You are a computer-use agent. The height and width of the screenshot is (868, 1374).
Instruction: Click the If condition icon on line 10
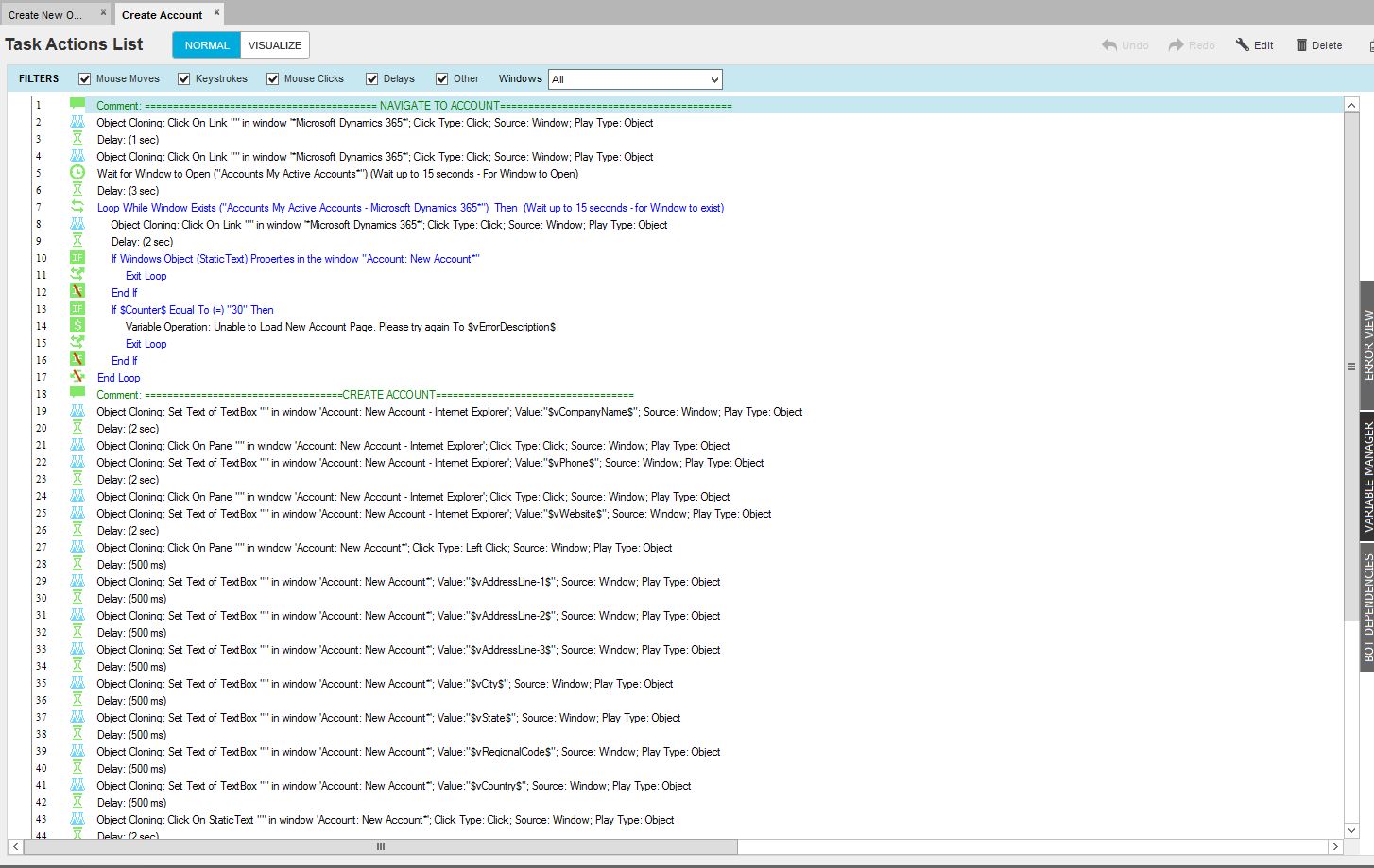[x=77, y=258]
